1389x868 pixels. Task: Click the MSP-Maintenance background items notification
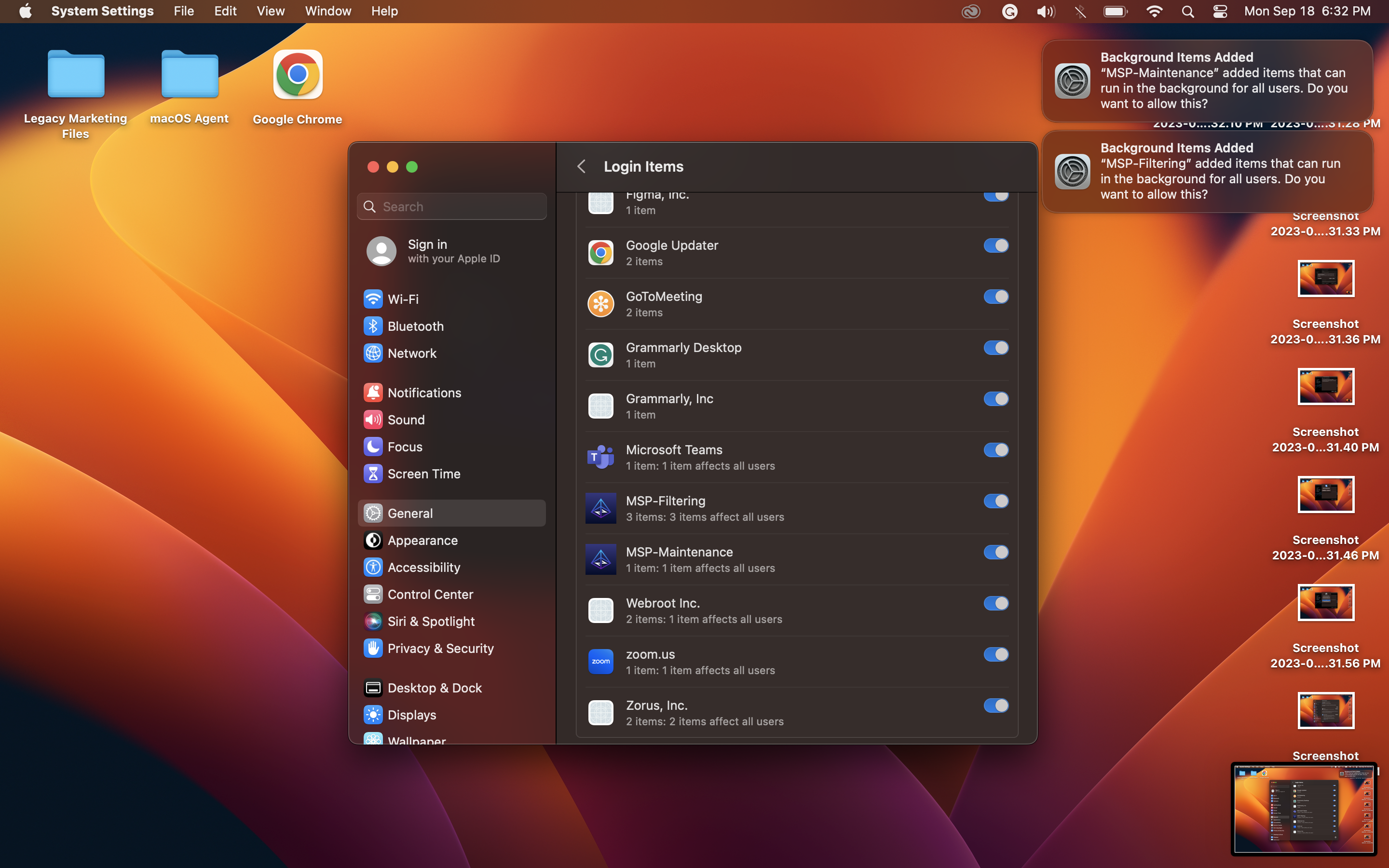click(x=1207, y=81)
